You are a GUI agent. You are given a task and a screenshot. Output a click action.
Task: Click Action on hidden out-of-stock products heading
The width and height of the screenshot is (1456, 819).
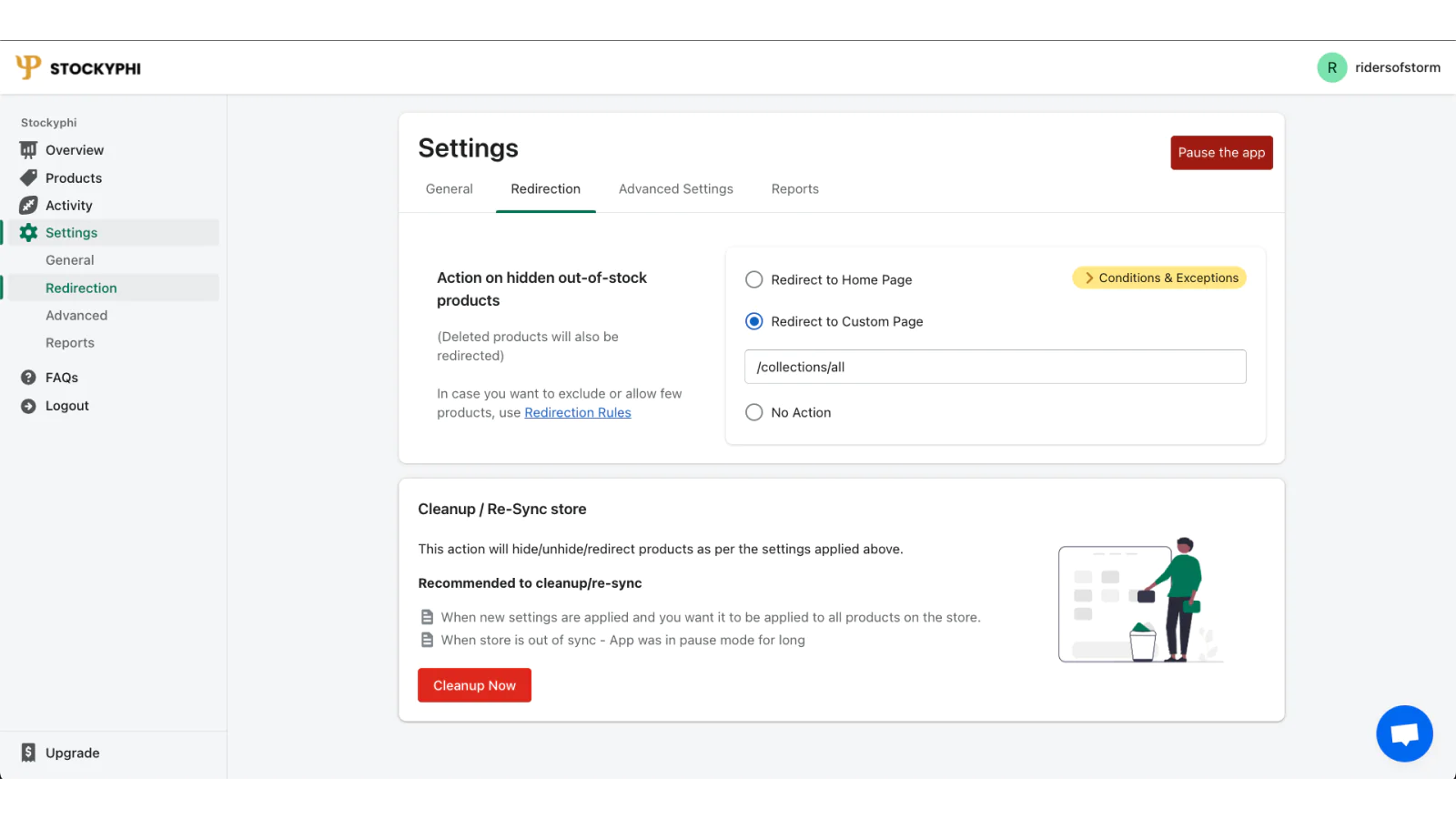click(x=542, y=289)
